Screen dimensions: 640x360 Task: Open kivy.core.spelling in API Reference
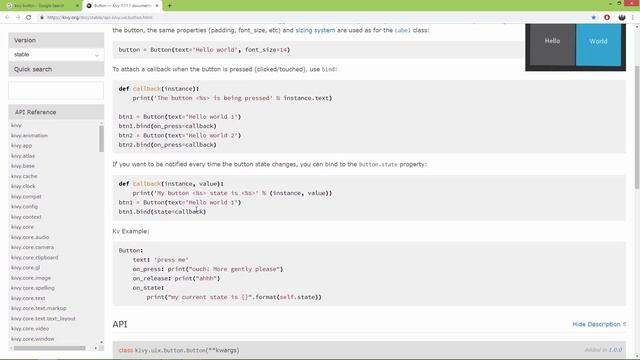[x=33, y=288]
